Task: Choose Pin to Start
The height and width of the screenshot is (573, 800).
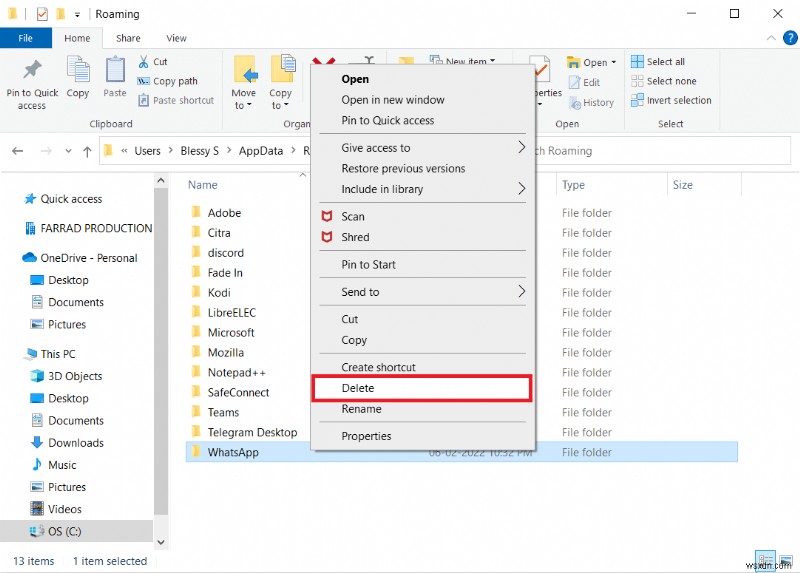Action: point(422,265)
